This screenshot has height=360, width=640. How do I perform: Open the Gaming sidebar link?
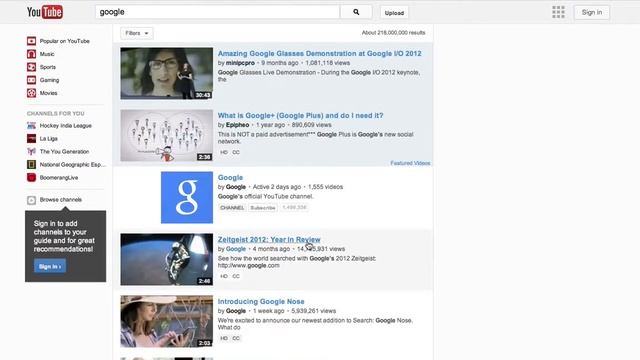click(49, 80)
